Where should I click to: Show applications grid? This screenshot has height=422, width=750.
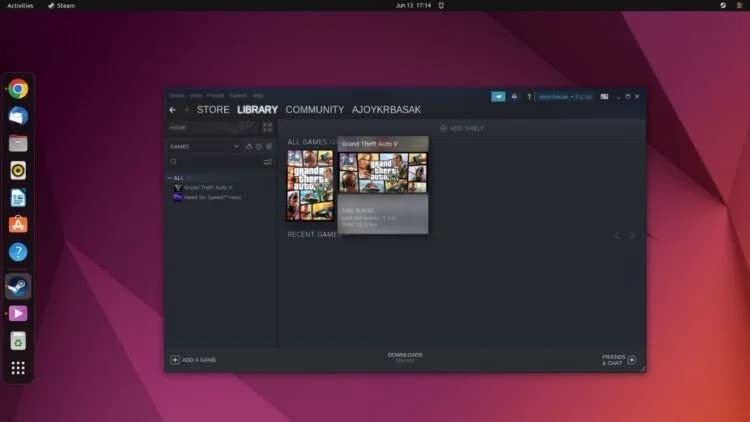point(18,368)
